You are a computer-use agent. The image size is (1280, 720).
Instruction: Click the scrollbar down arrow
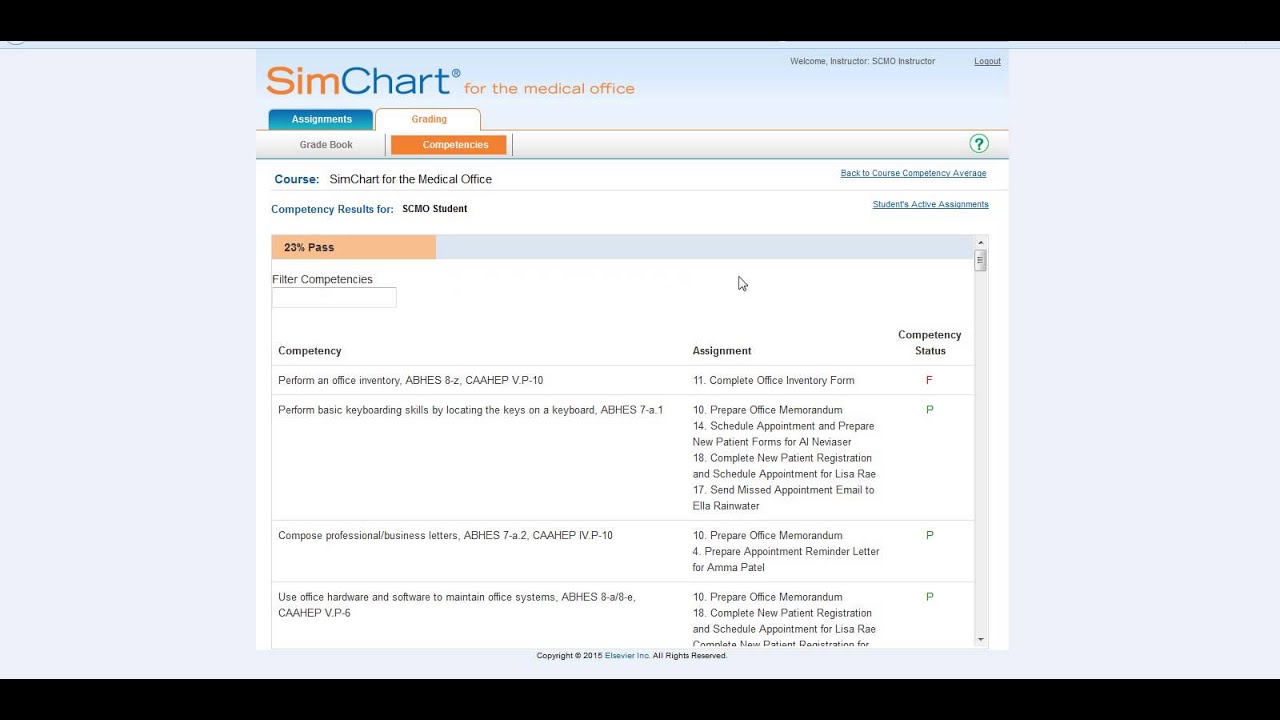point(980,640)
